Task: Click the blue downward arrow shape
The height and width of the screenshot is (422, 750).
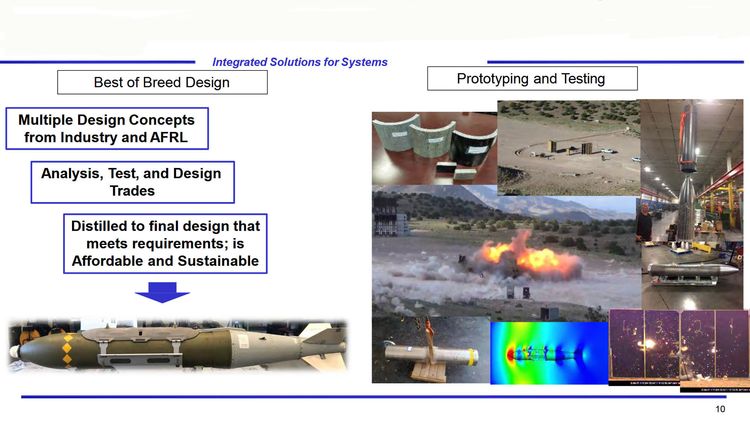Action: click(x=161, y=291)
